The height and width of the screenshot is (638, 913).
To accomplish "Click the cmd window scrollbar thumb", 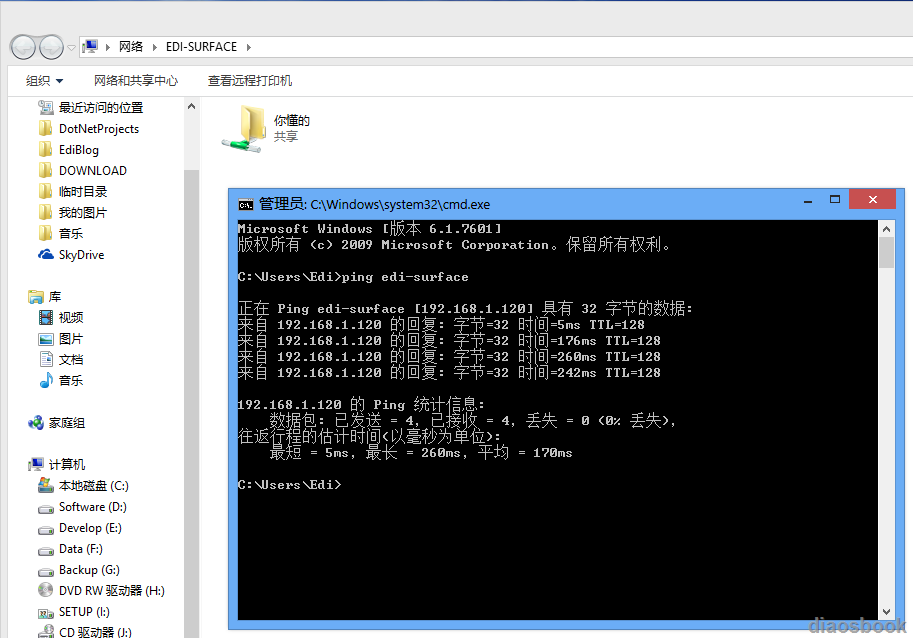I will coord(886,253).
